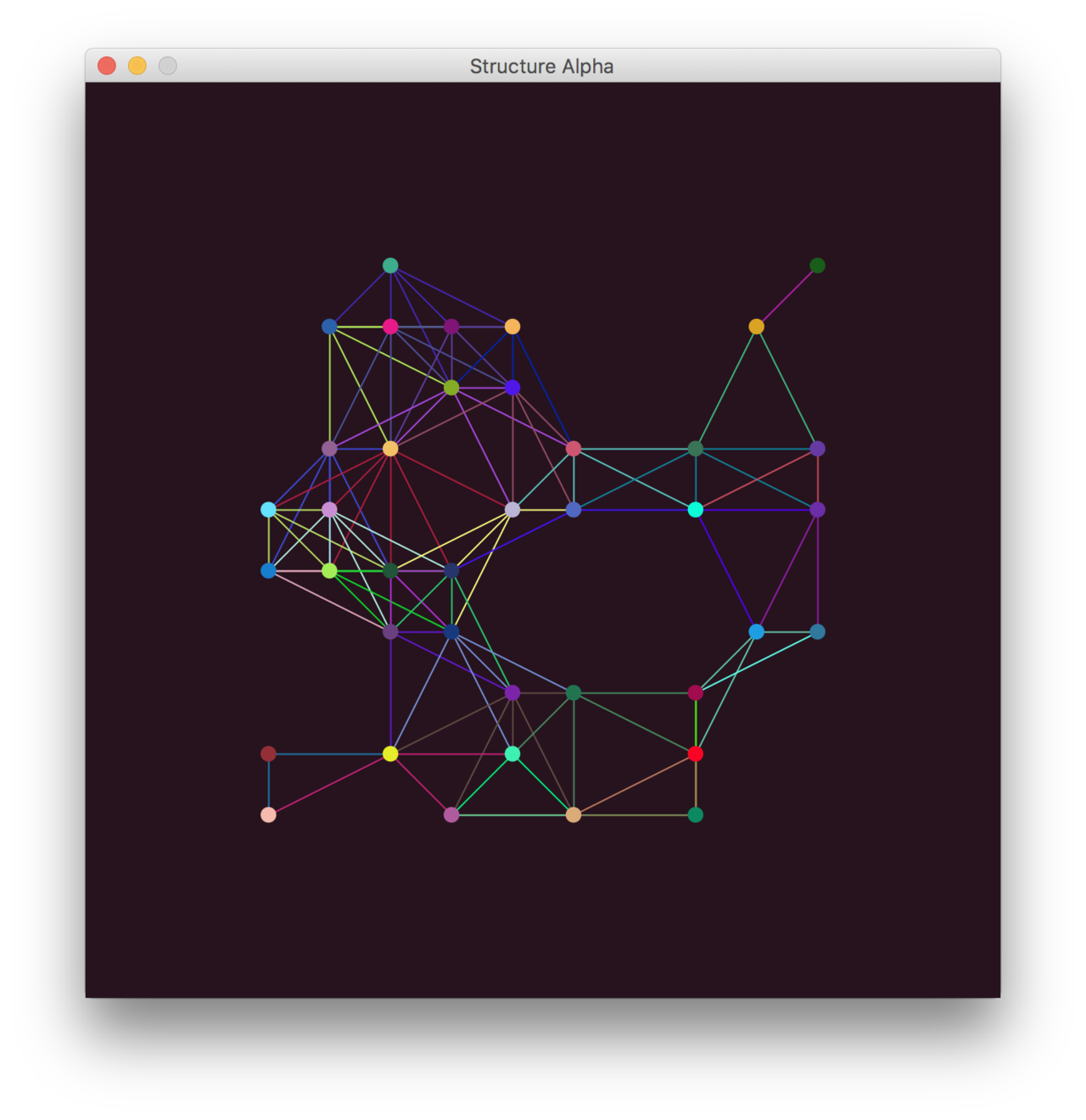The width and height of the screenshot is (1086, 1120).
Task: Select the pale pink node at the bottom left
Action: (x=268, y=815)
